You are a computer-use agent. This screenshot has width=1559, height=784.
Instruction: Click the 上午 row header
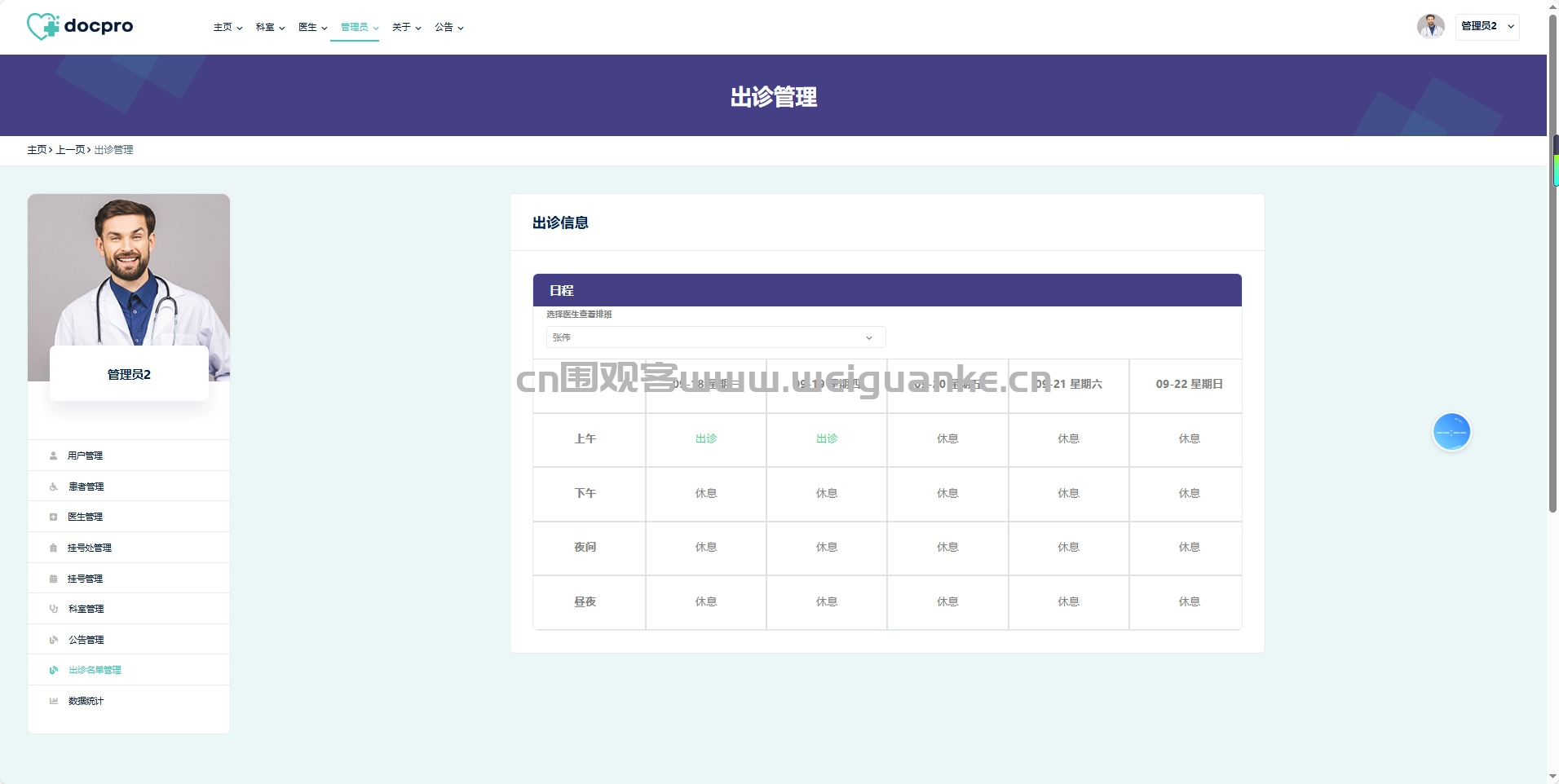[x=589, y=439]
